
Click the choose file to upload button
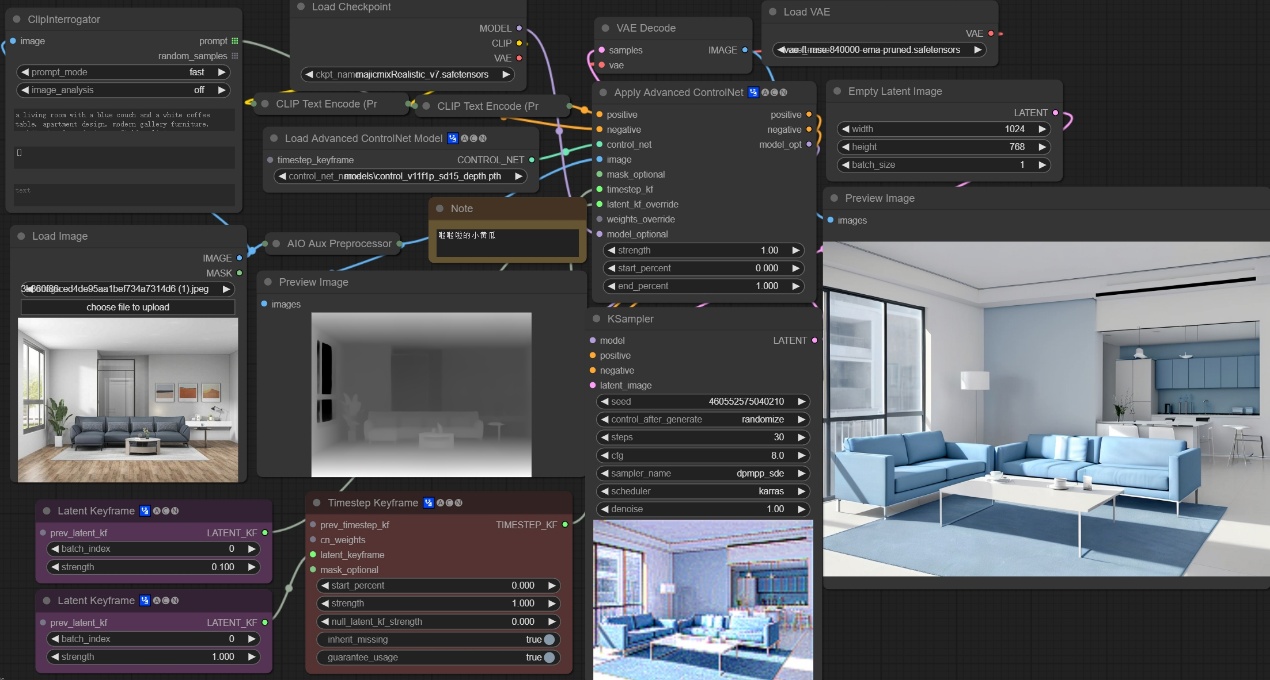[x=128, y=307]
